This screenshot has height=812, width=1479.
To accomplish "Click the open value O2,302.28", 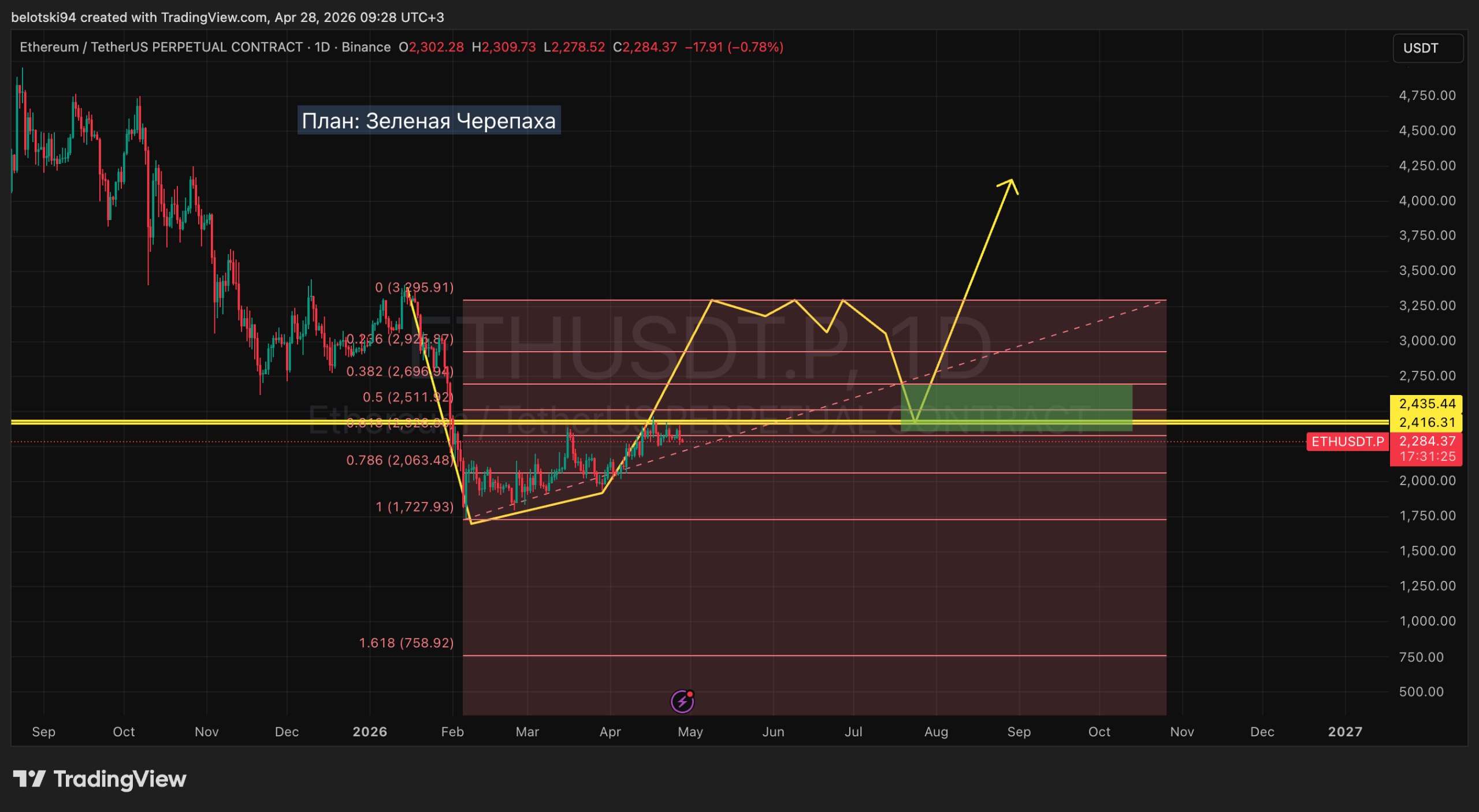I will pos(432,47).
